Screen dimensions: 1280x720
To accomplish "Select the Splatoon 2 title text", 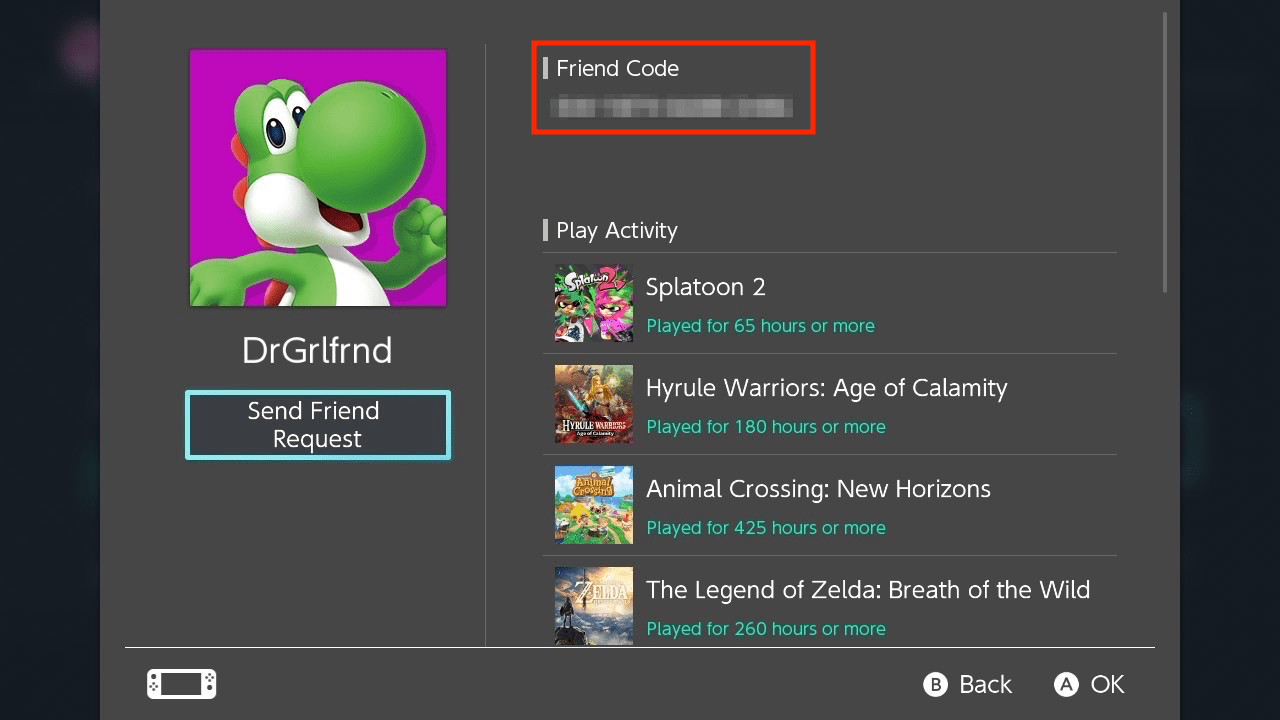I will [x=705, y=287].
